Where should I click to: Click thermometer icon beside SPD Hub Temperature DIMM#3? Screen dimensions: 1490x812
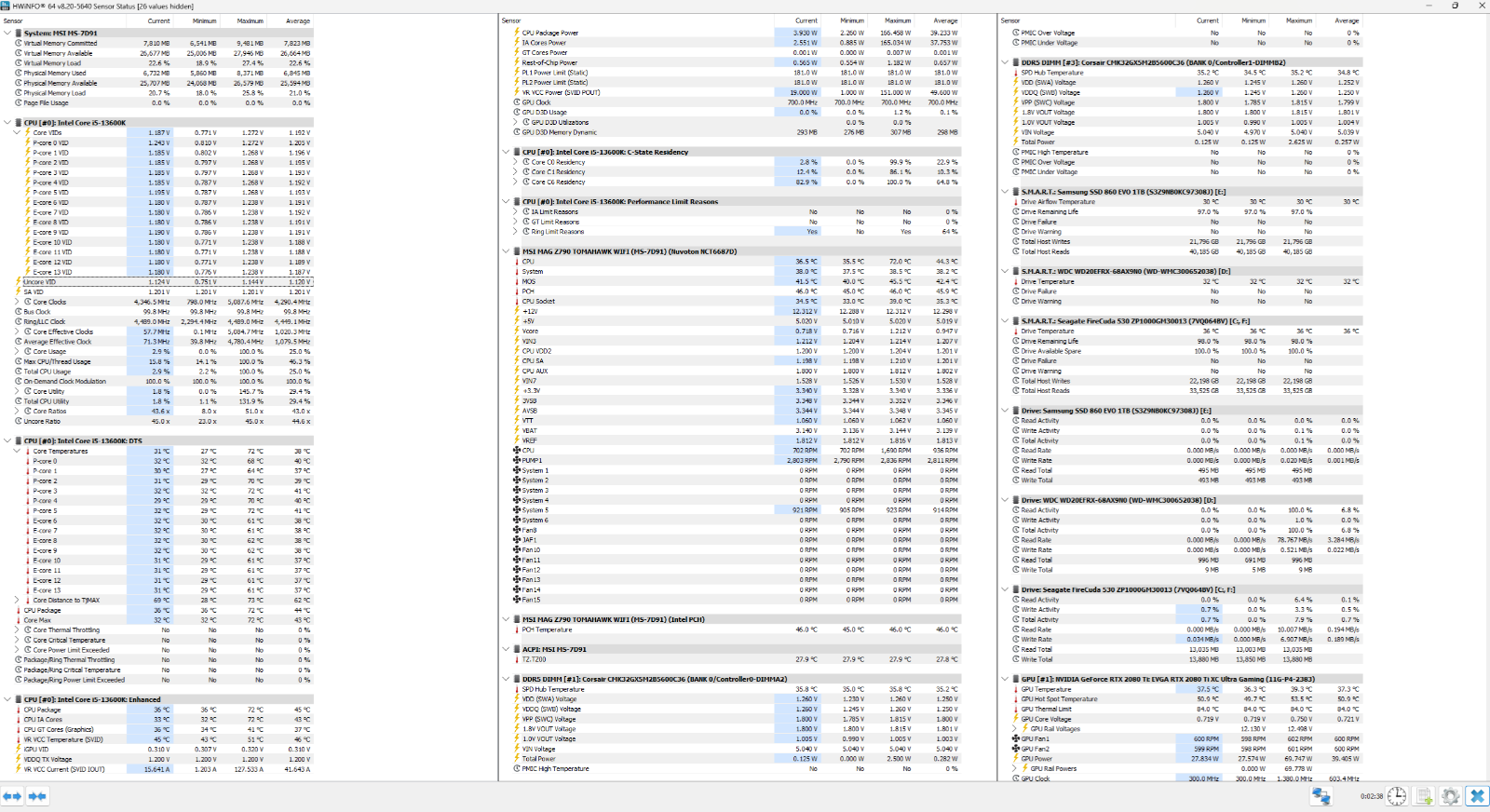(1015, 73)
